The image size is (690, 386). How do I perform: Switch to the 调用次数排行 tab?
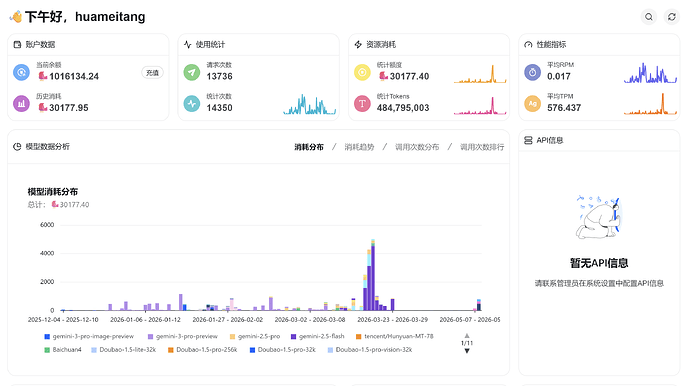coord(482,147)
